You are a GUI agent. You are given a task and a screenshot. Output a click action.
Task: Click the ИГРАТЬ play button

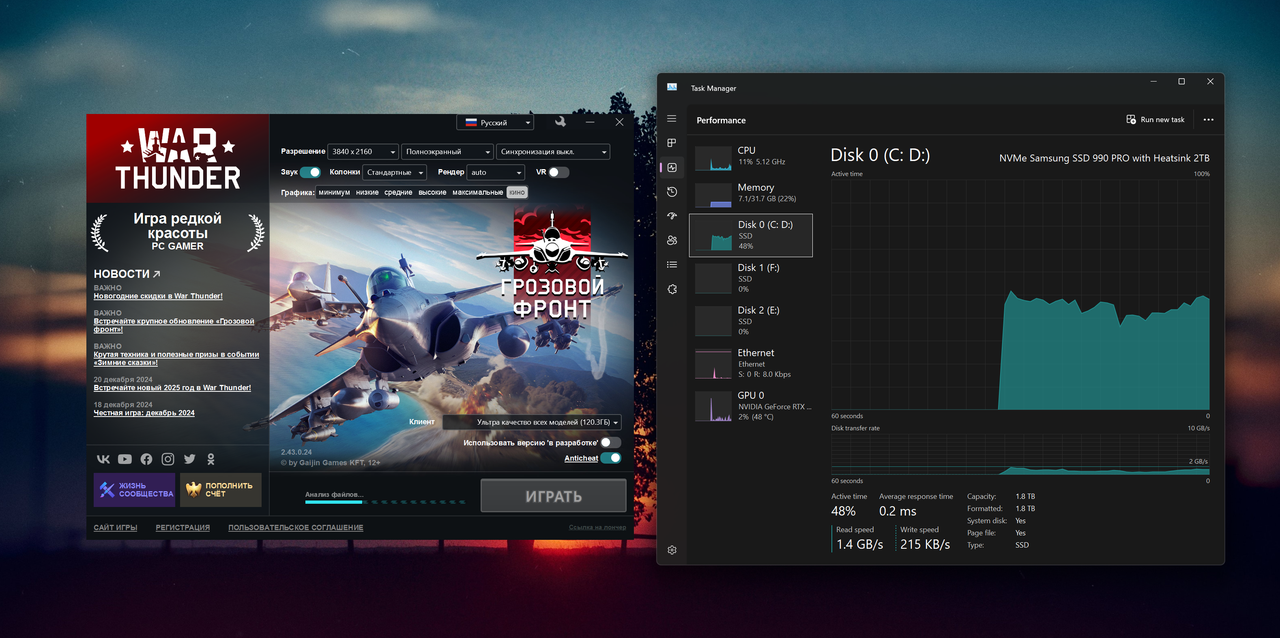click(x=553, y=496)
